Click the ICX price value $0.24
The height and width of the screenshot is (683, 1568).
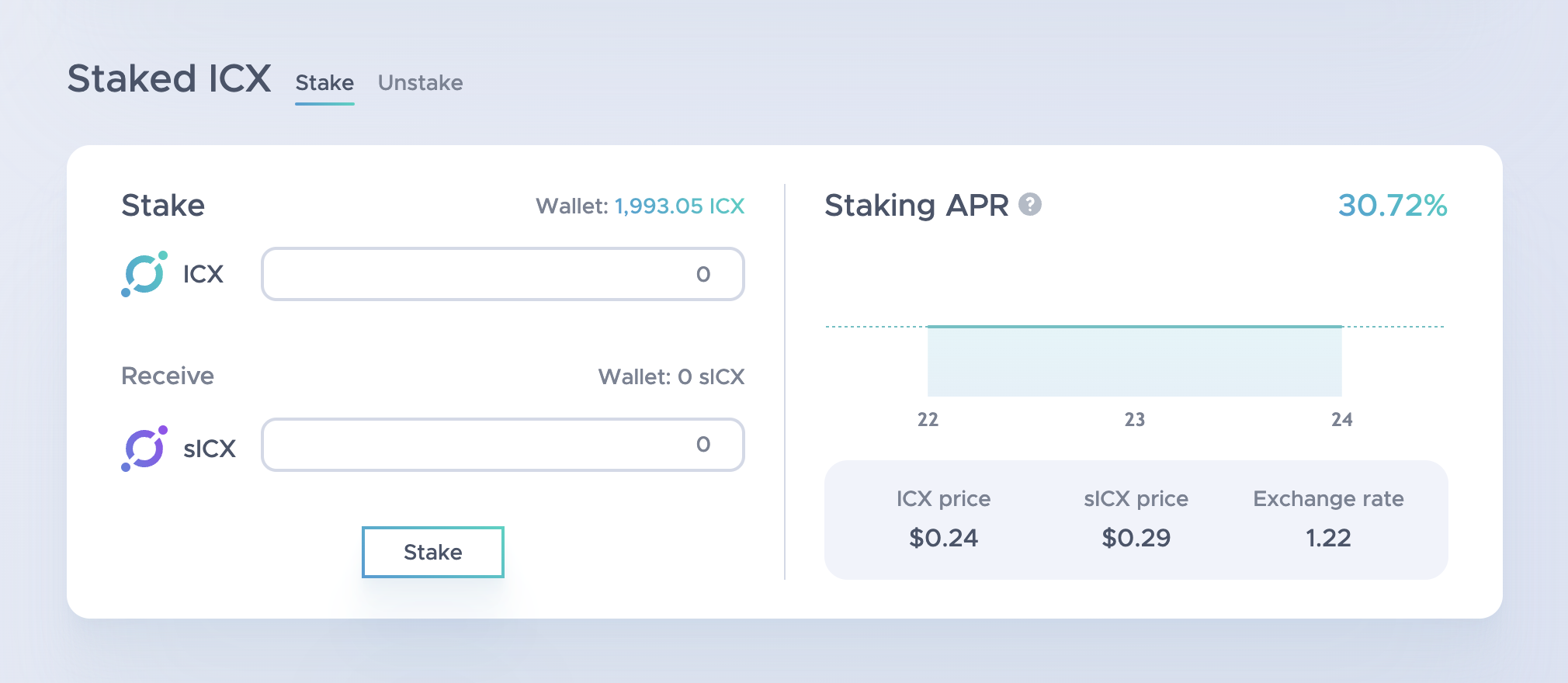tap(943, 538)
